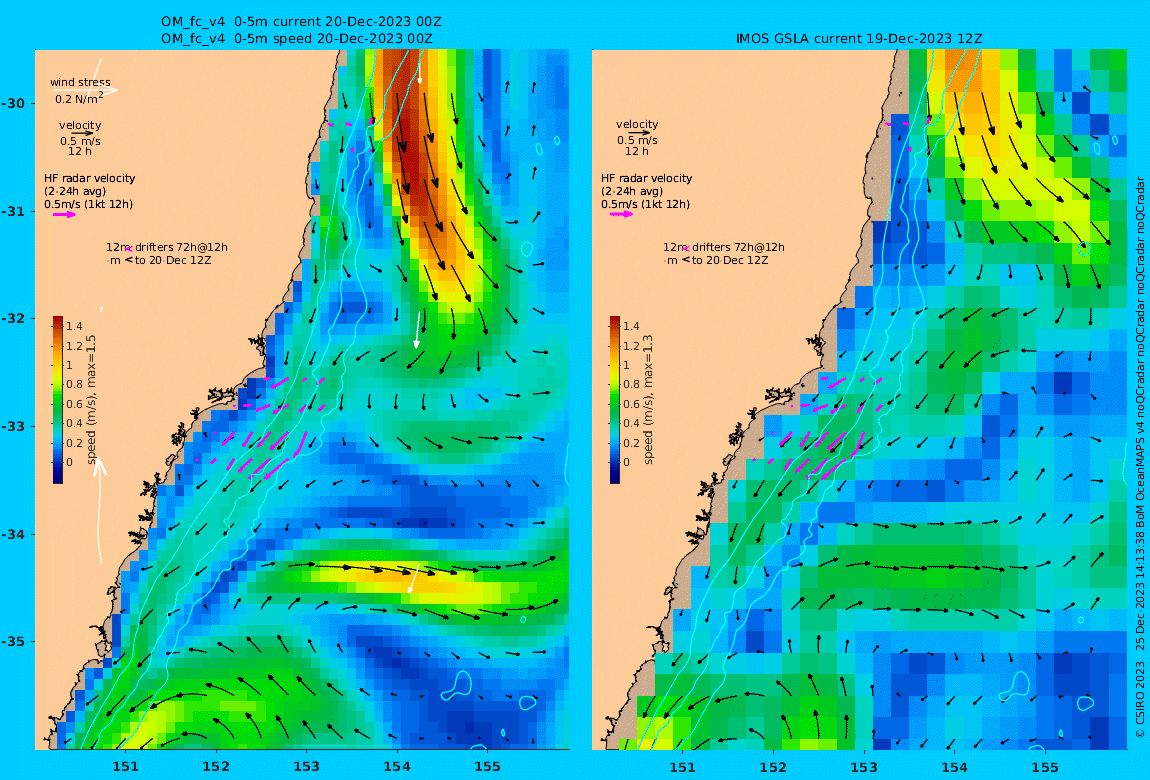Viewport: 1150px width, 780px height.
Task: Click the 0.8 tick on OM_fc_v4 colorbar
Action: point(74,384)
